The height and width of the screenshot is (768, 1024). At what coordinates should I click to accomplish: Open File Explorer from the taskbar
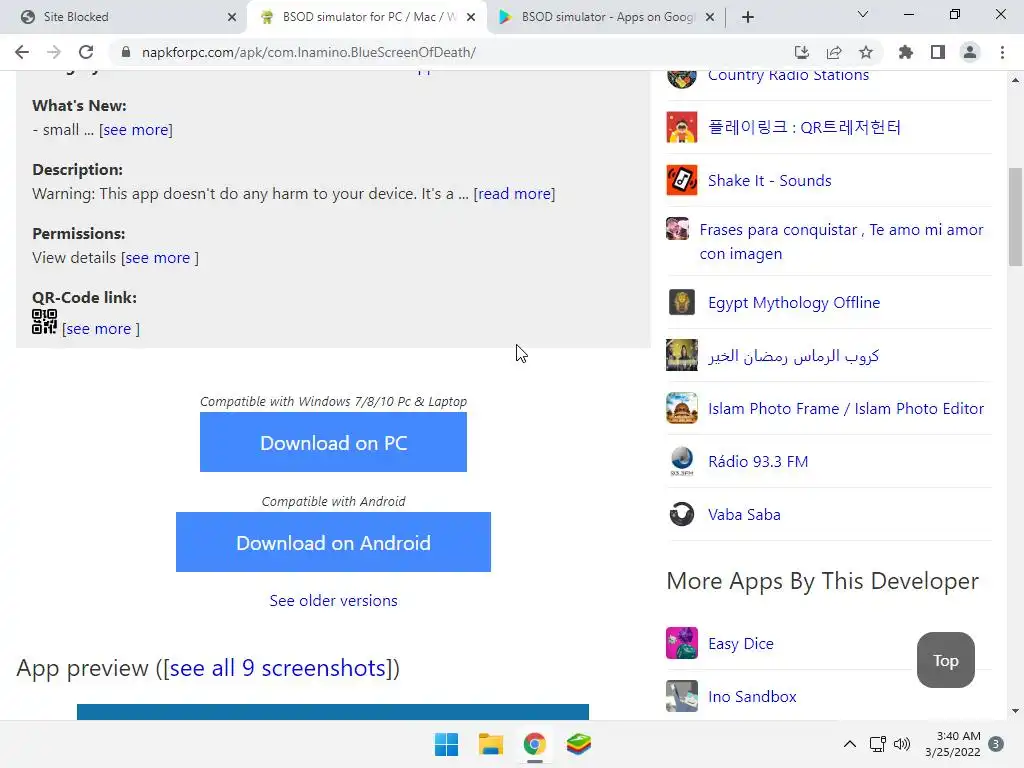490,744
